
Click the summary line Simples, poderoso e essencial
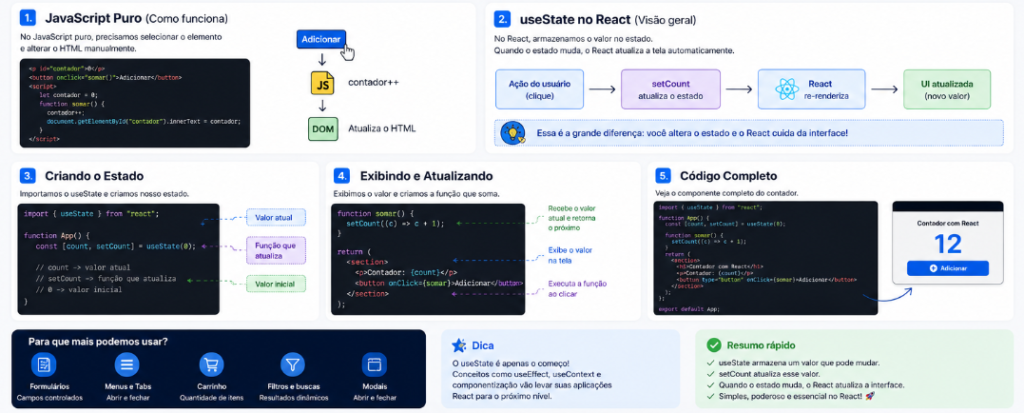796,396
